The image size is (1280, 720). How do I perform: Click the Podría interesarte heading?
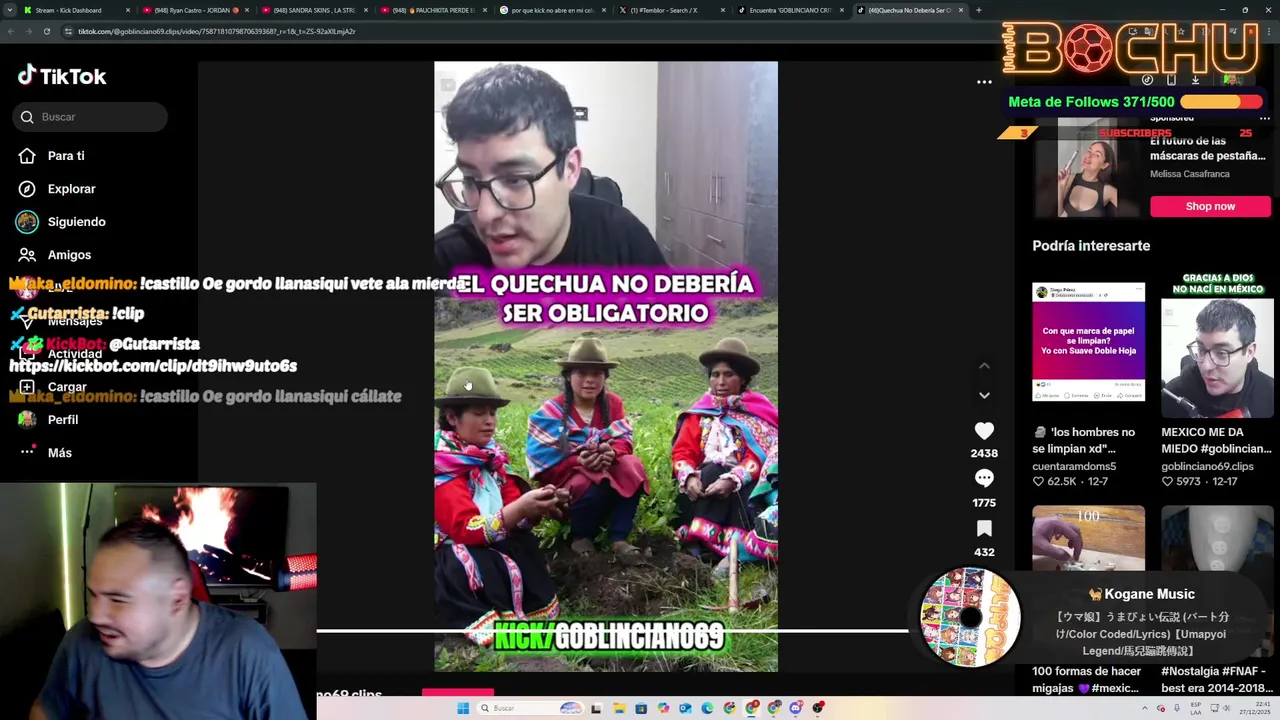[x=1091, y=246]
